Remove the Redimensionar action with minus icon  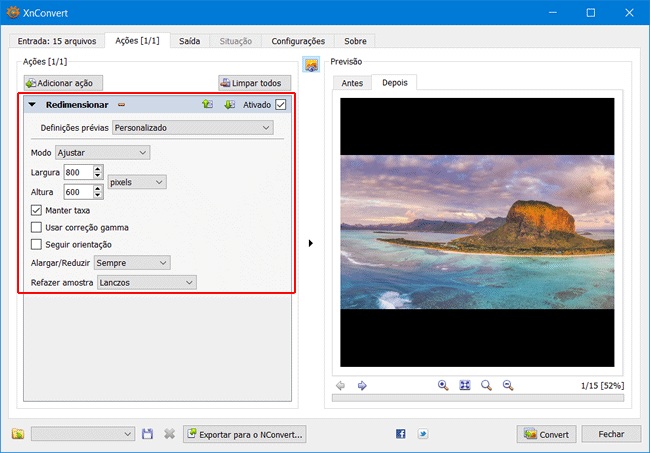[121, 104]
